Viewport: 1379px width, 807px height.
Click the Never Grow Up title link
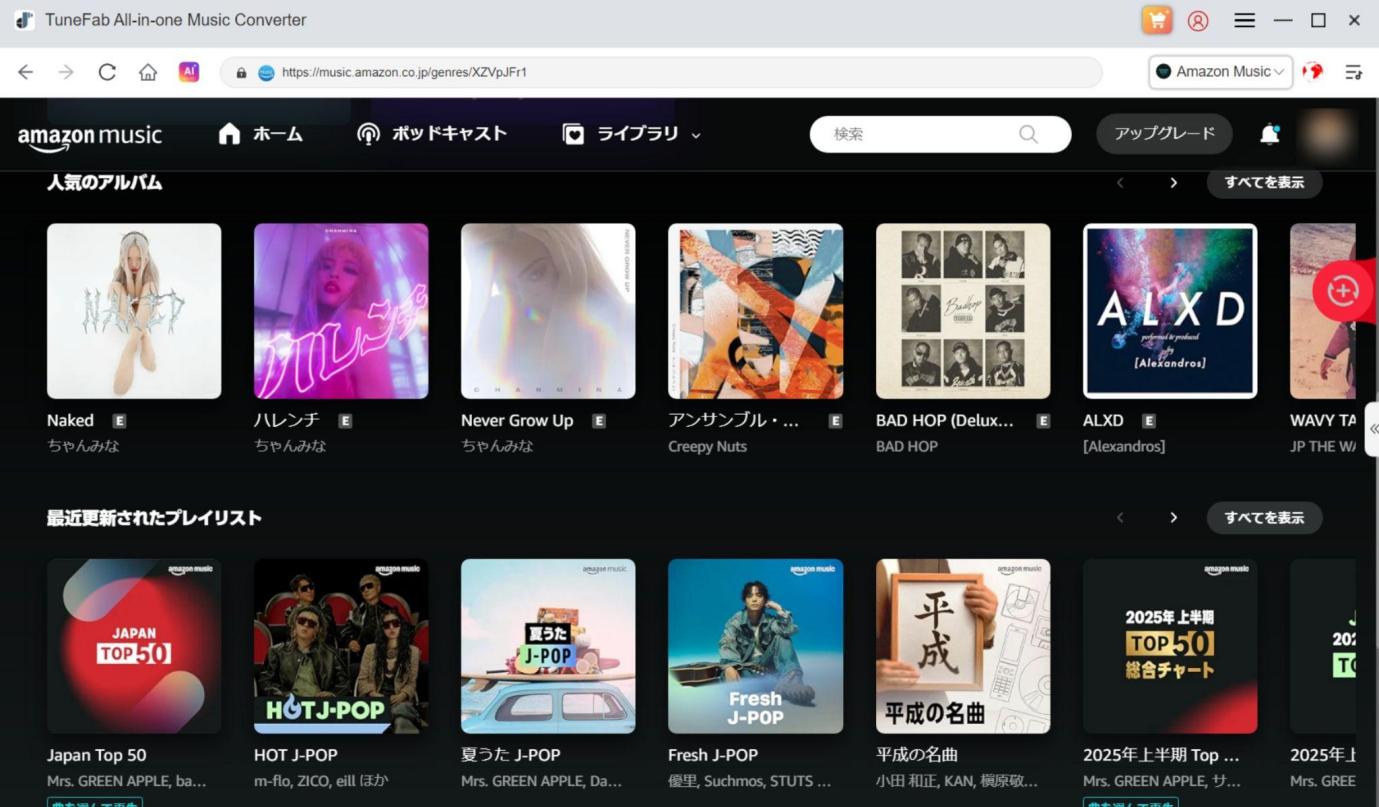coord(517,421)
